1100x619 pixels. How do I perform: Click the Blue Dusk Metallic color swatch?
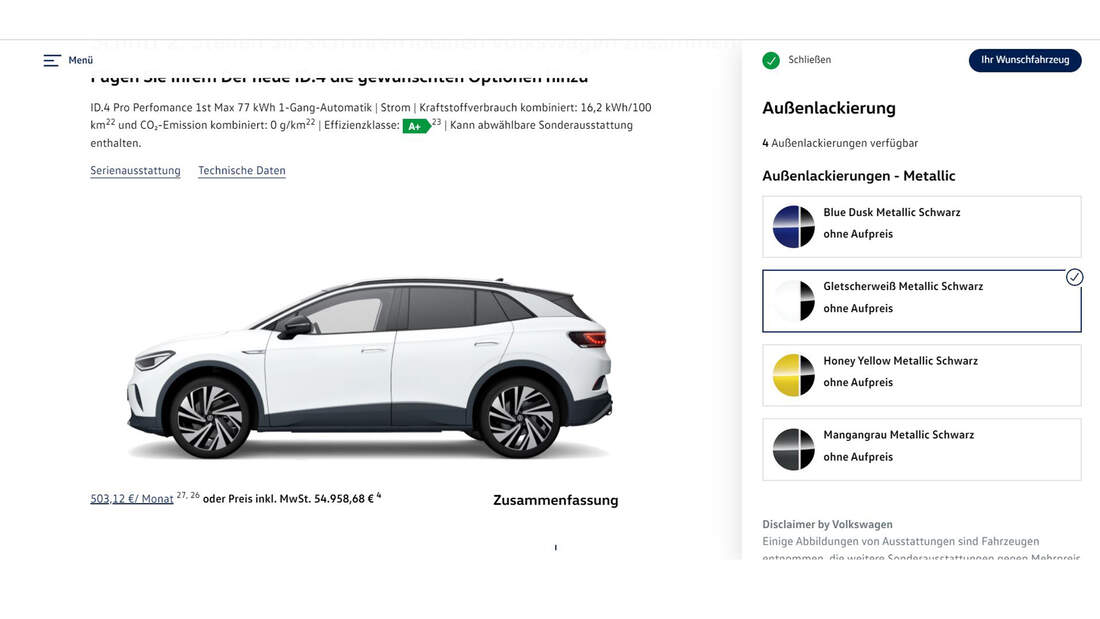point(793,227)
